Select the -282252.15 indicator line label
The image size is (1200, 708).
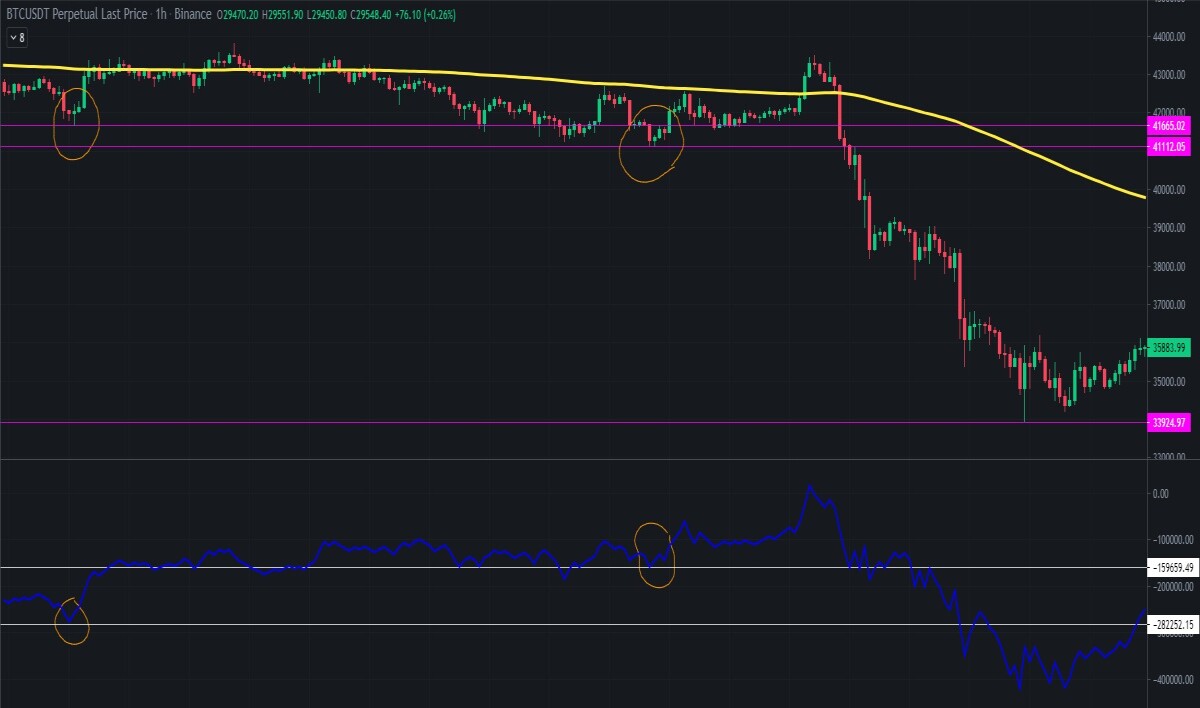pos(1171,625)
